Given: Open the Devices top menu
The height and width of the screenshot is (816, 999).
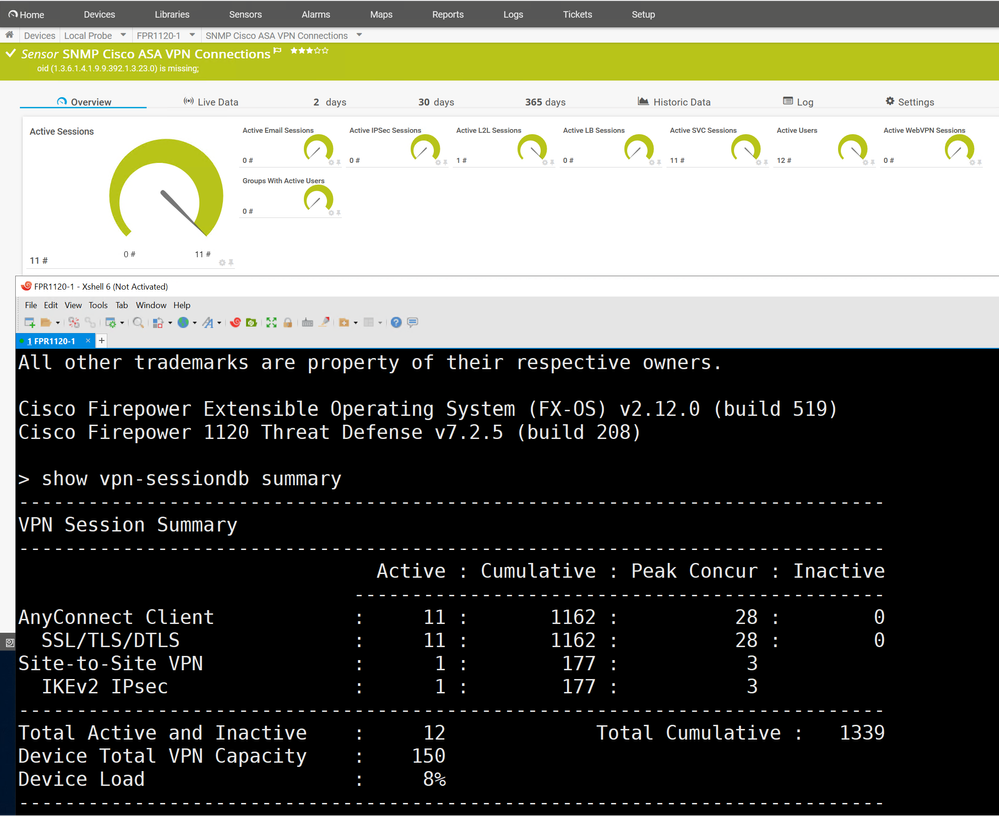Looking at the screenshot, I should tap(99, 14).
